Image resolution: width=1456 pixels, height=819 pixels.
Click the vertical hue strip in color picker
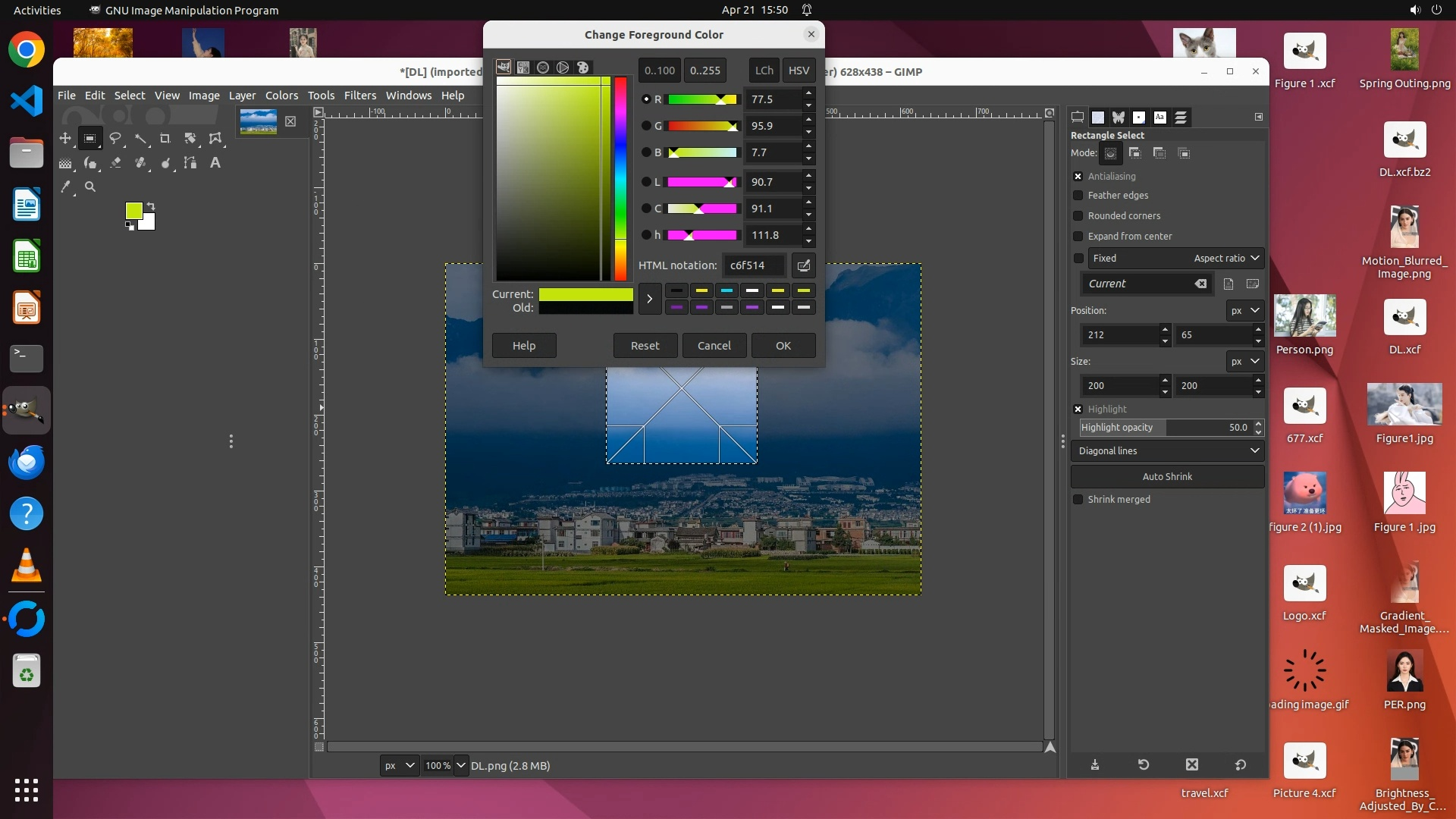pyautogui.click(x=620, y=178)
